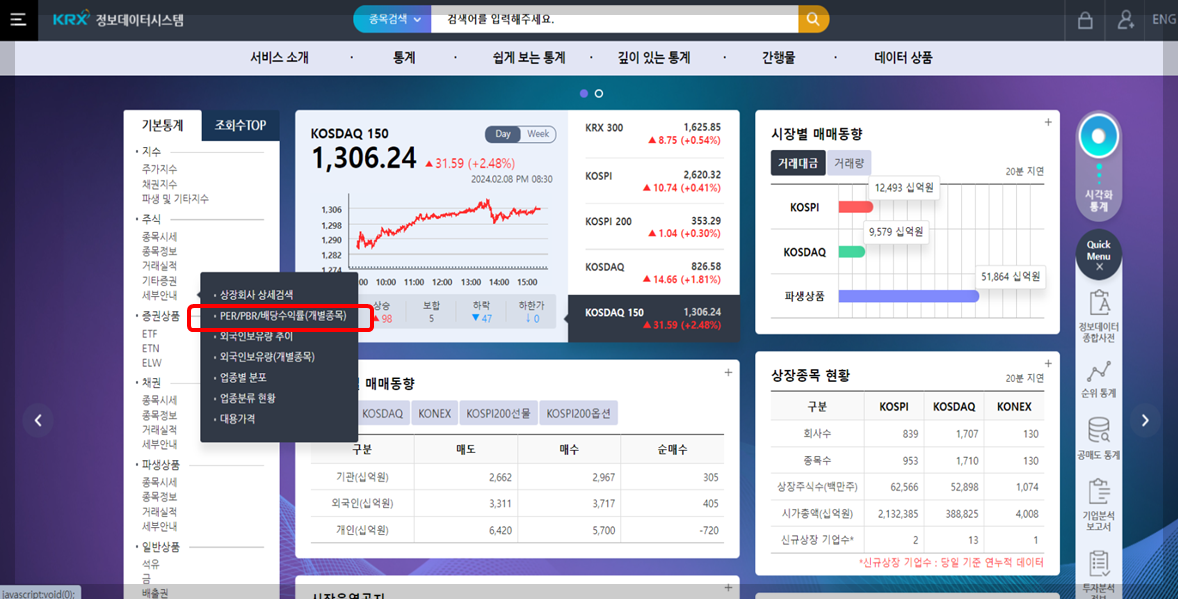Select the highlighted KOSDAQ 150 index row
The image size is (1178, 599).
(653, 319)
